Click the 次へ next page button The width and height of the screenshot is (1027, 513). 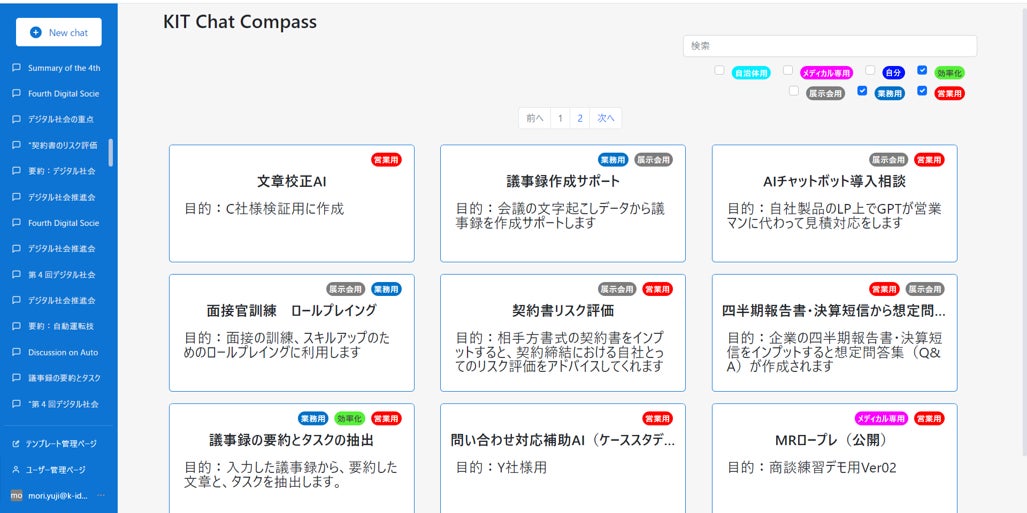[605, 118]
